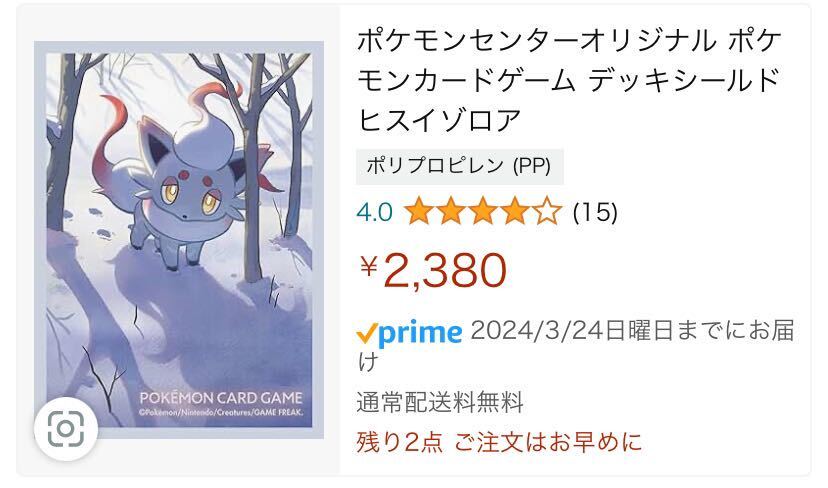
Task: Click the ヒスイゾロア line of the title
Action: tap(439, 119)
